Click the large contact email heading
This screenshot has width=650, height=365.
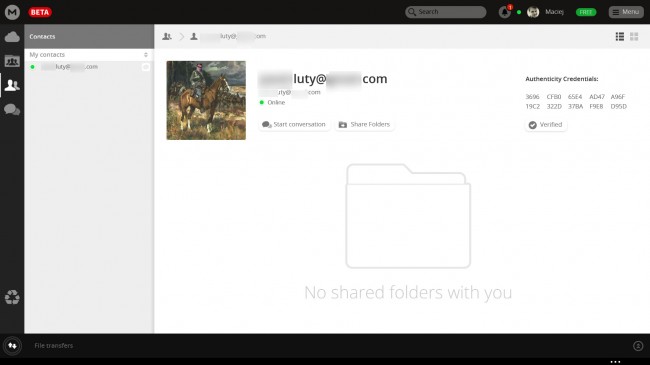pos(323,79)
